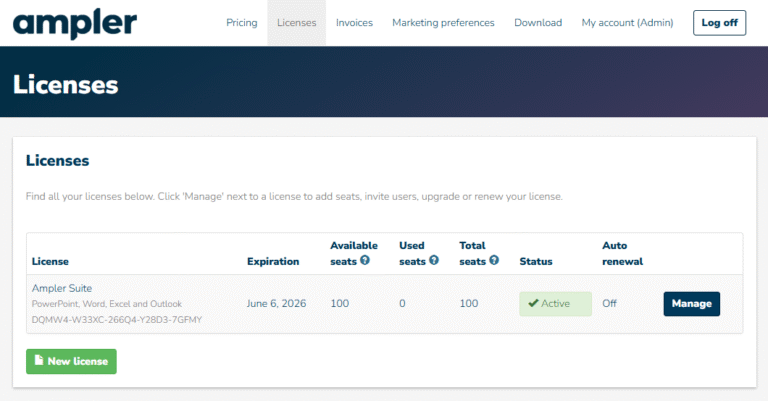
Task: Click the 'Find all your licenses below' description
Action: [294, 196]
